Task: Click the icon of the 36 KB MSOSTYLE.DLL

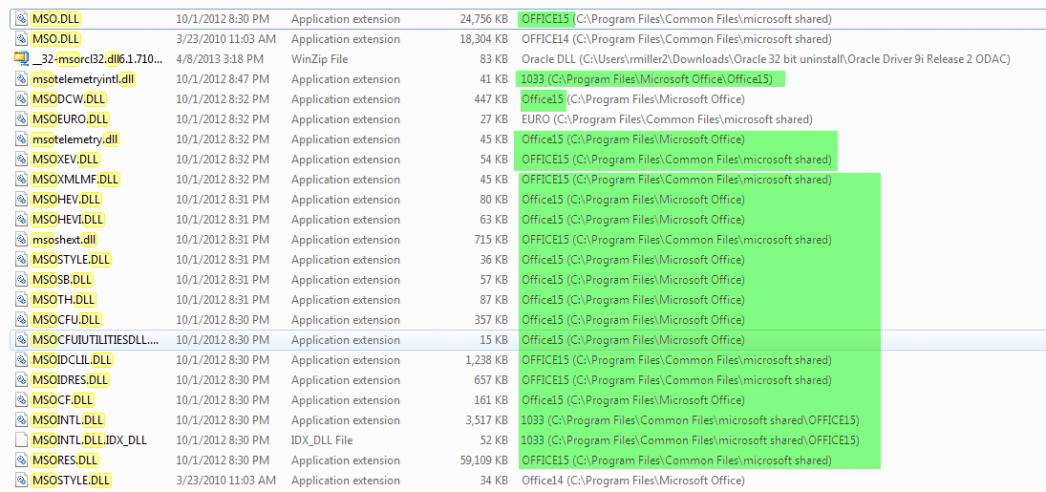Action: (21, 259)
